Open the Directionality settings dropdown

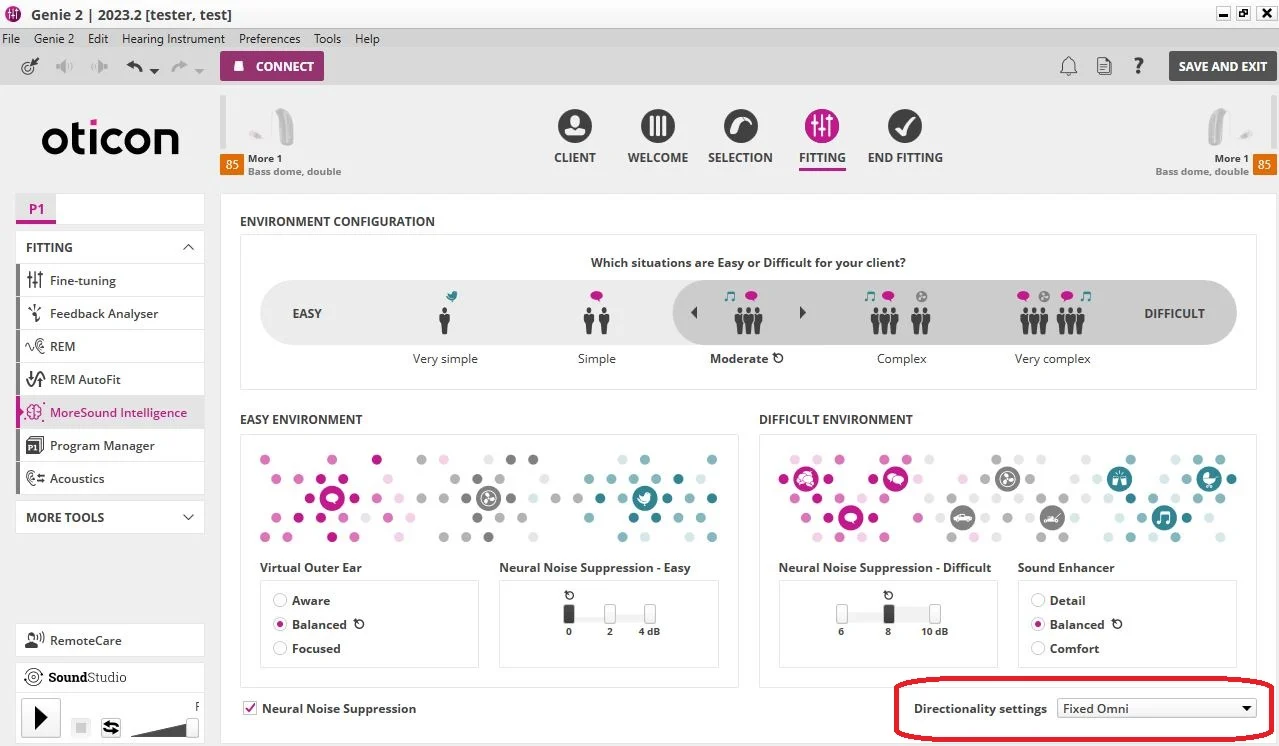point(1157,708)
